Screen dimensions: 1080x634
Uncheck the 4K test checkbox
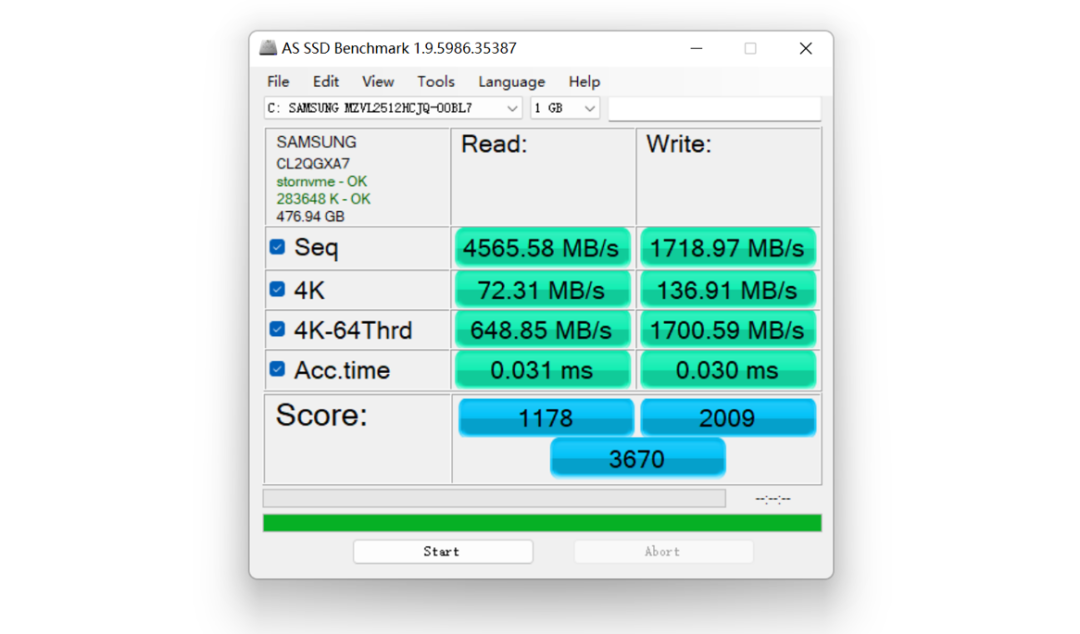pyautogui.click(x=278, y=289)
